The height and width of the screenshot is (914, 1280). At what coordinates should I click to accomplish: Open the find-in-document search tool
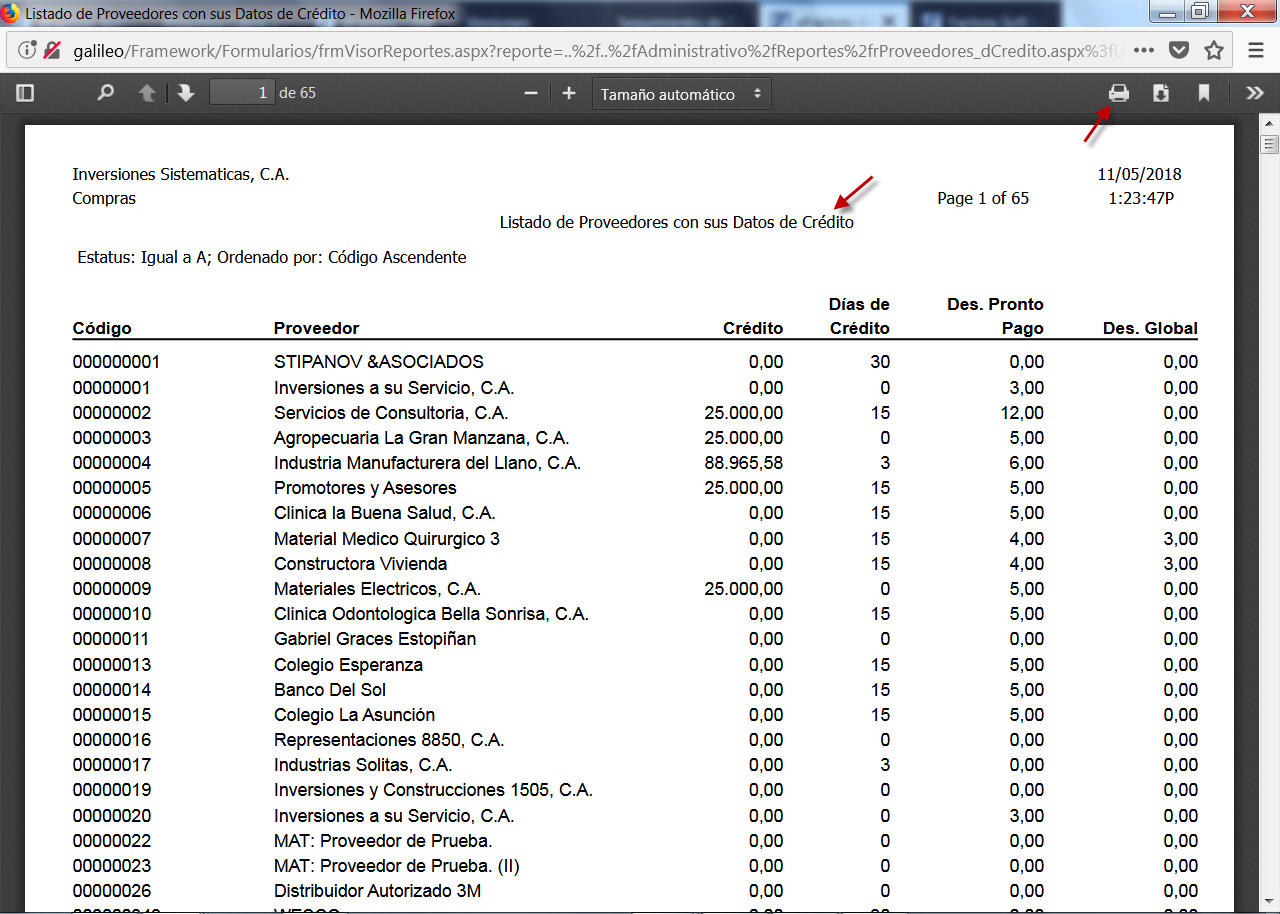(x=105, y=93)
